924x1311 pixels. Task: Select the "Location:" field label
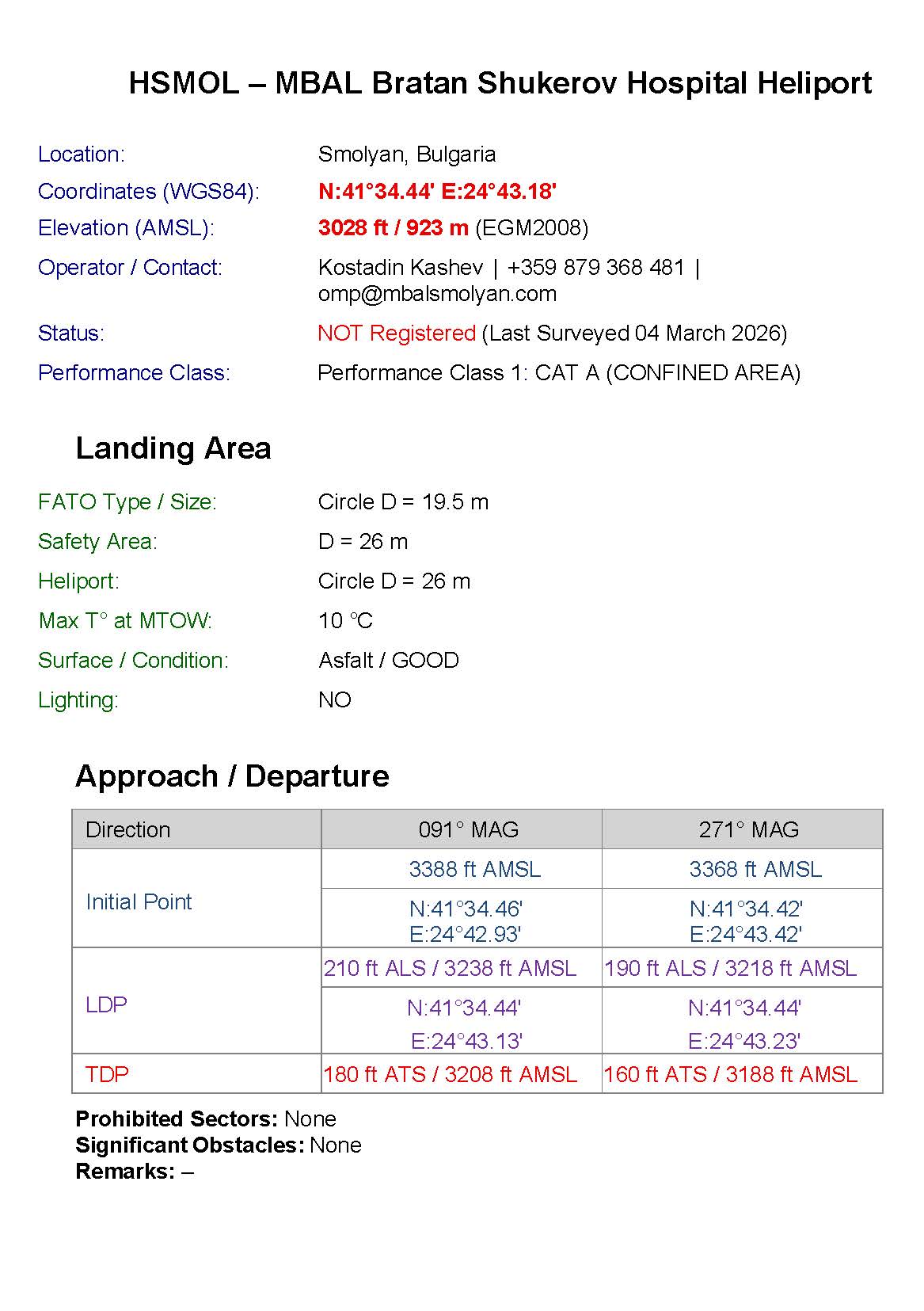(x=82, y=154)
